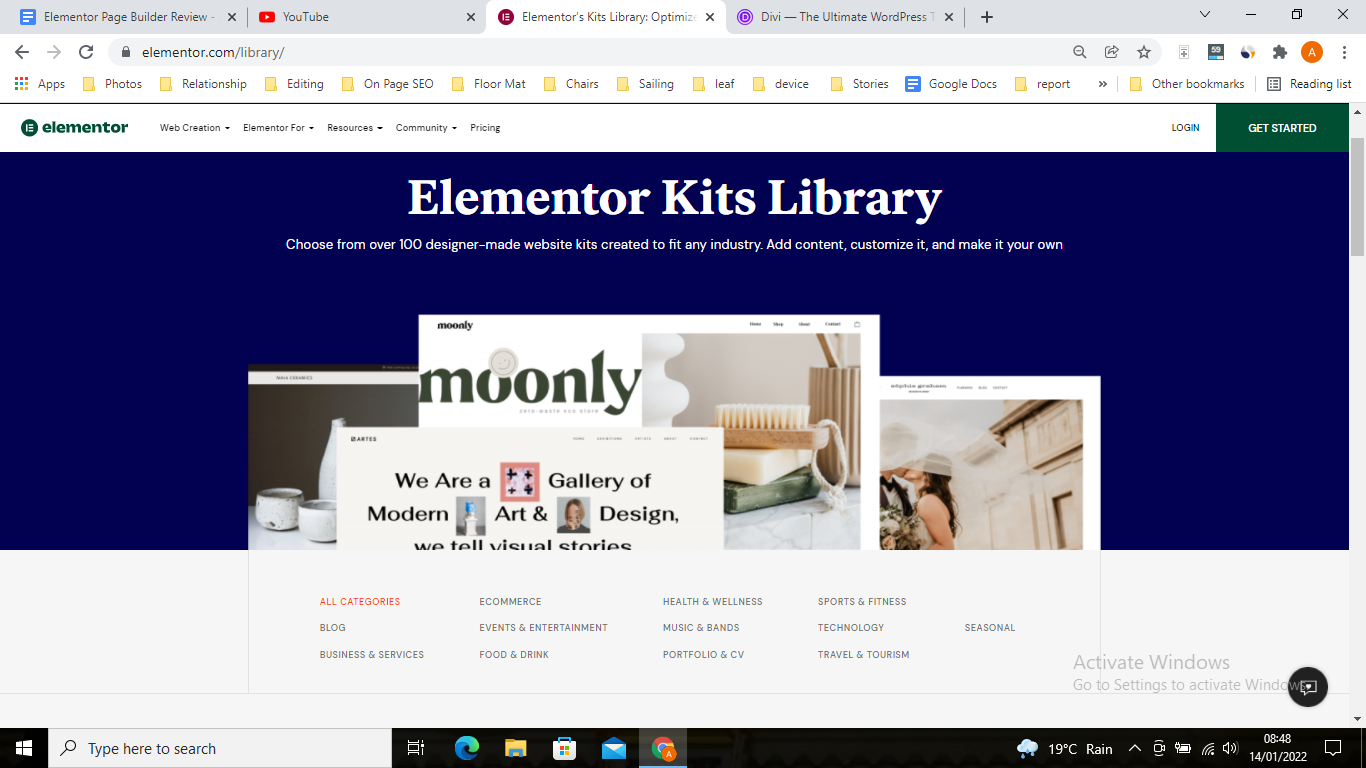
Task: Show more bookmarks with the » chevron
Action: tap(1102, 84)
